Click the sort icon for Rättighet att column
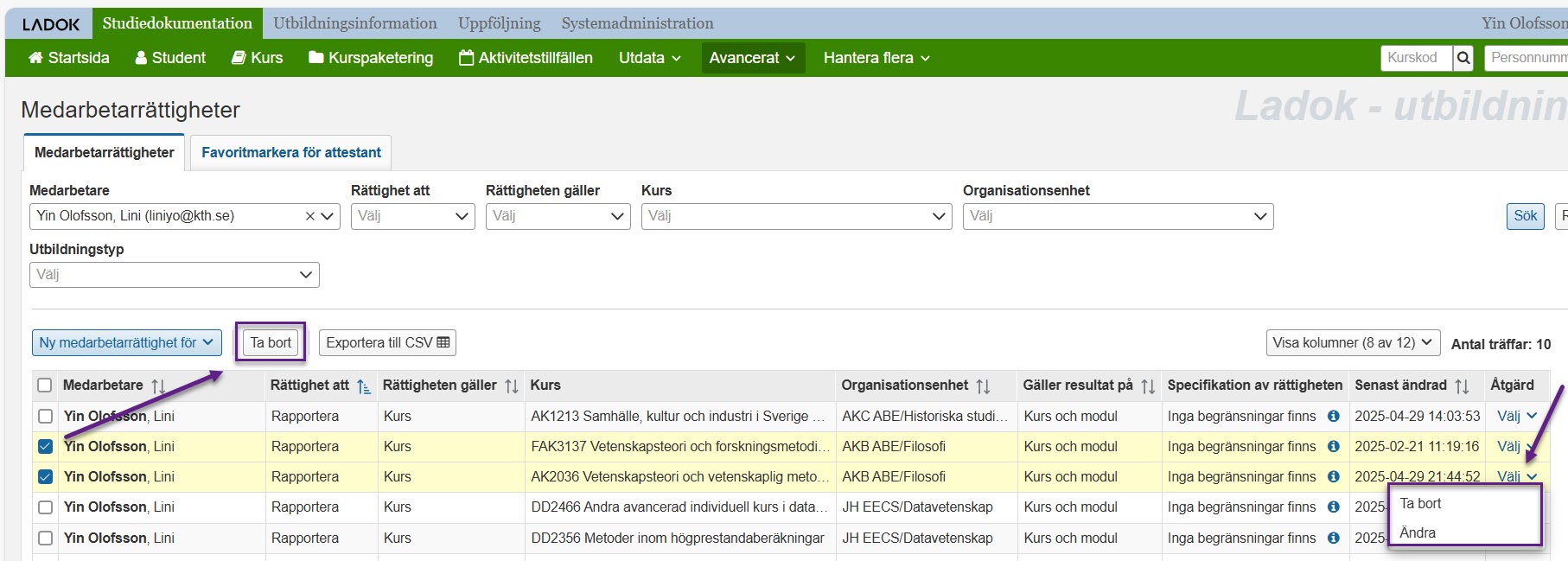This screenshot has height=561, width=1568. click(x=364, y=386)
